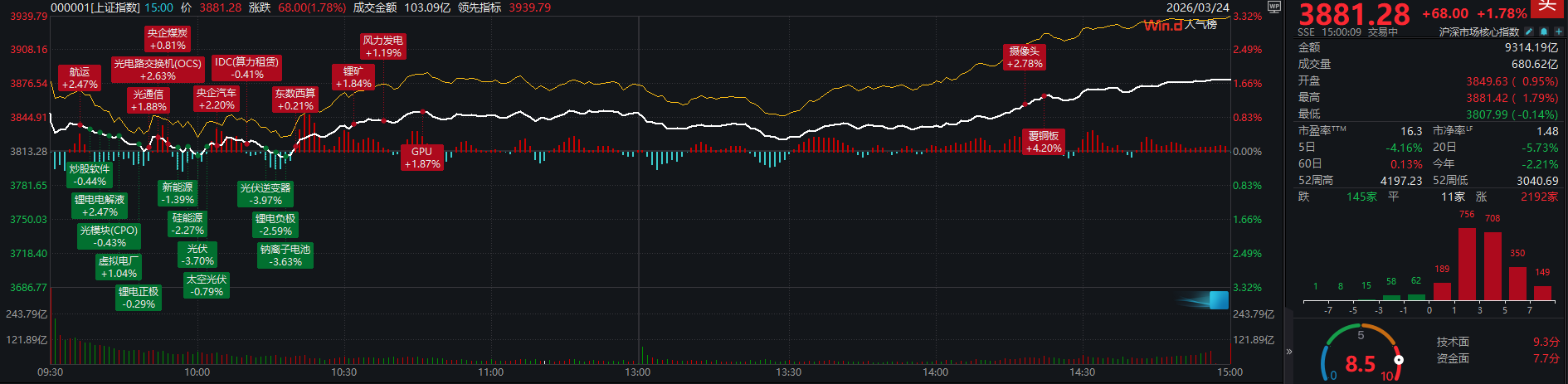Collapse side panel with double chevron
Viewport: 1568px width, 384px height.
1289,352
